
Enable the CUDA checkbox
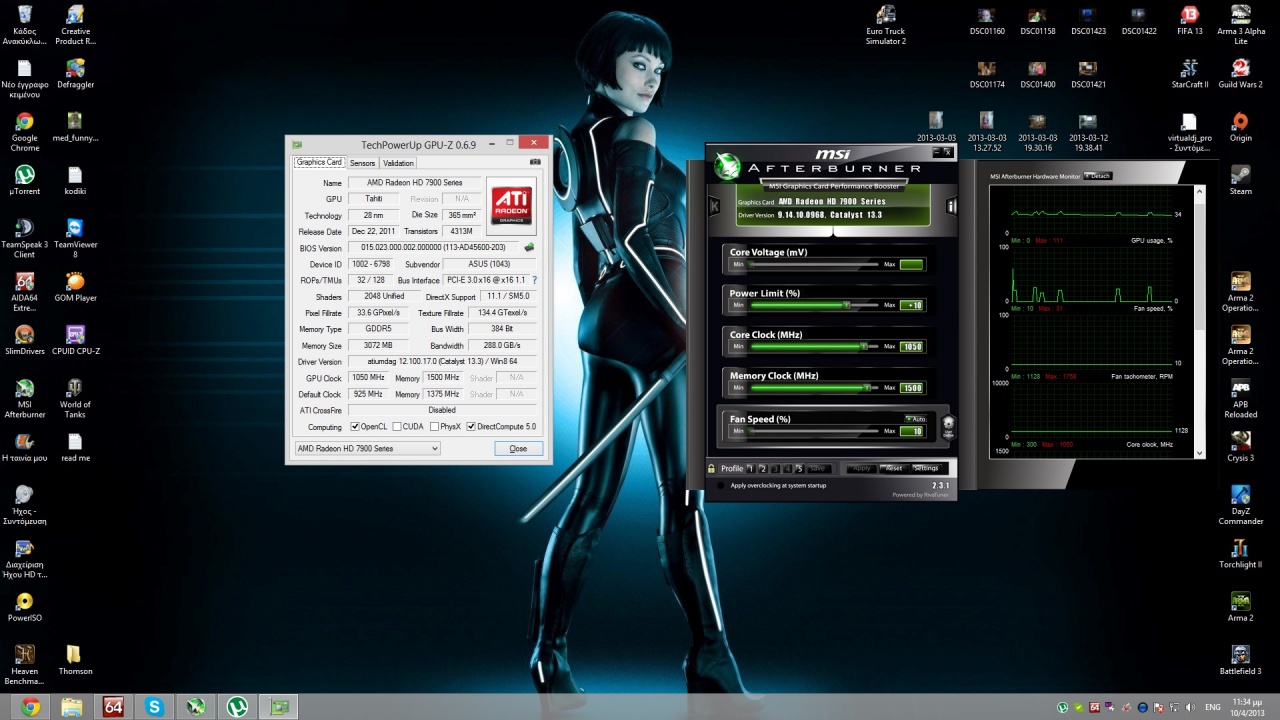point(397,427)
